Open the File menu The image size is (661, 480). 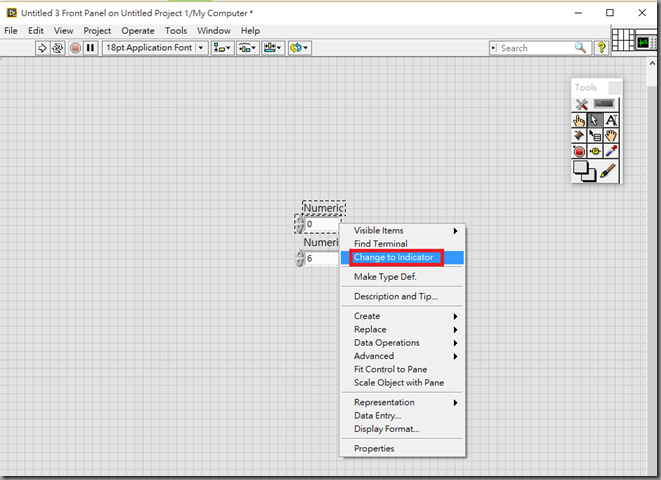click(11, 31)
